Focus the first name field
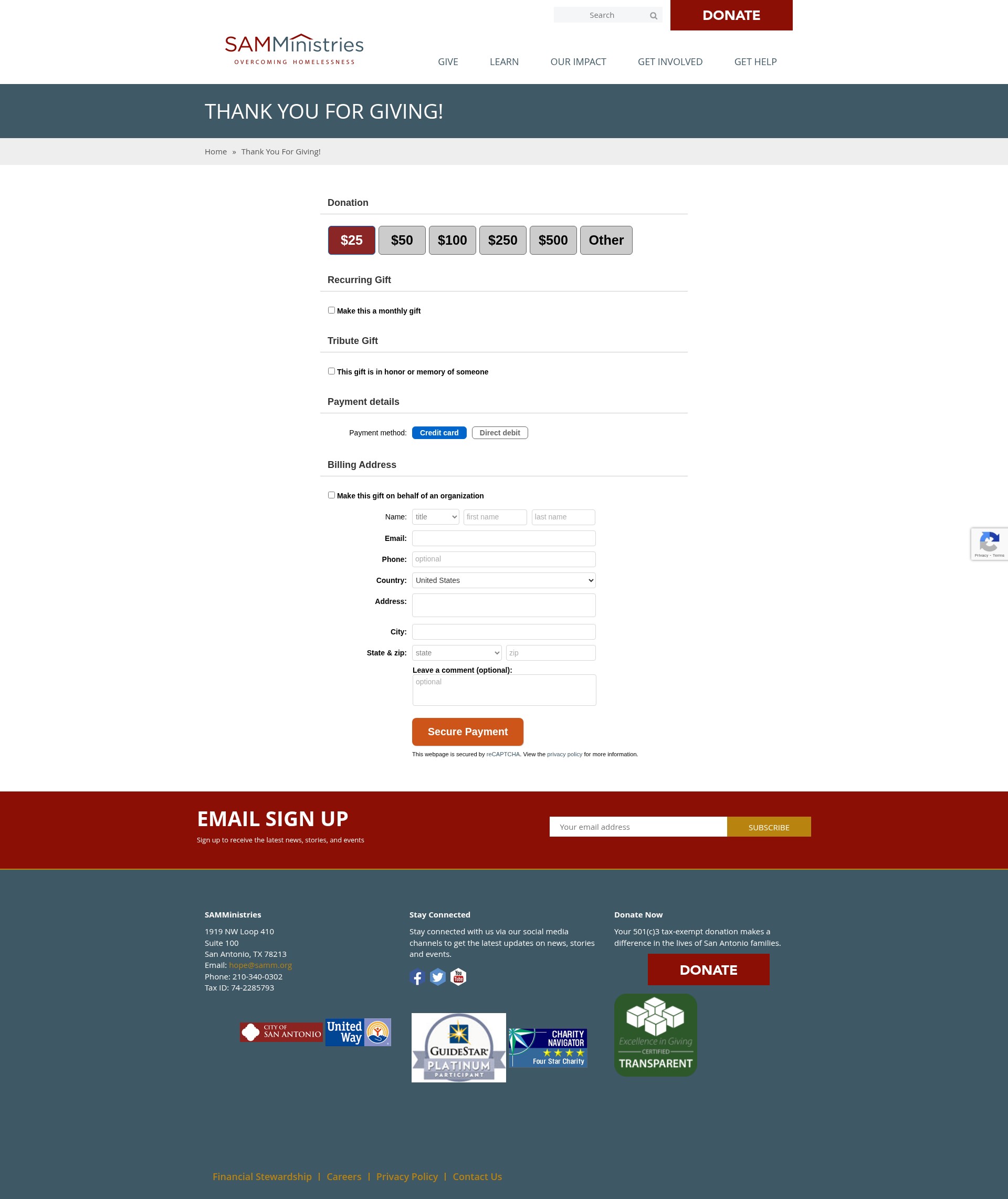The image size is (1008, 1199). point(495,517)
